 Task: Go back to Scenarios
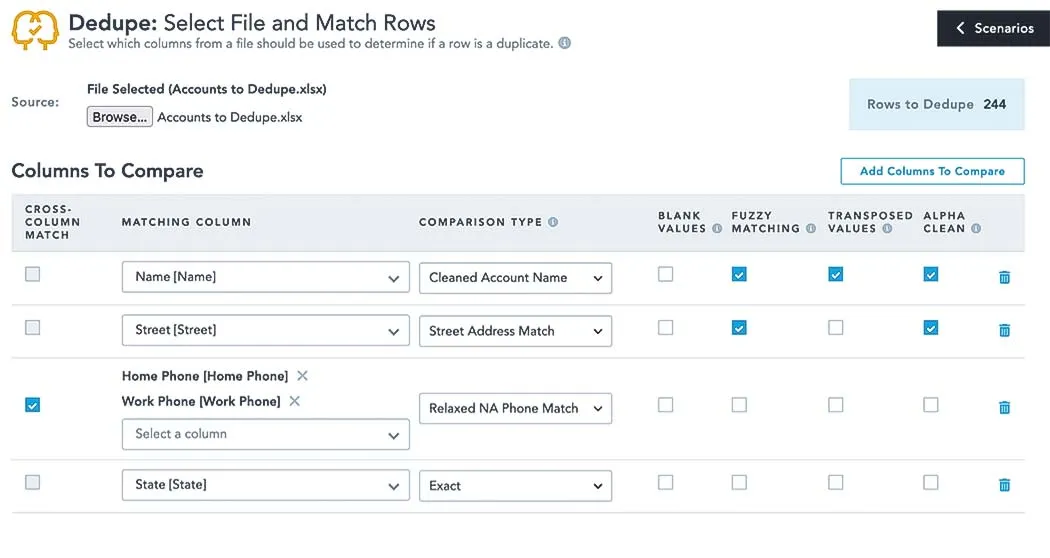993,28
